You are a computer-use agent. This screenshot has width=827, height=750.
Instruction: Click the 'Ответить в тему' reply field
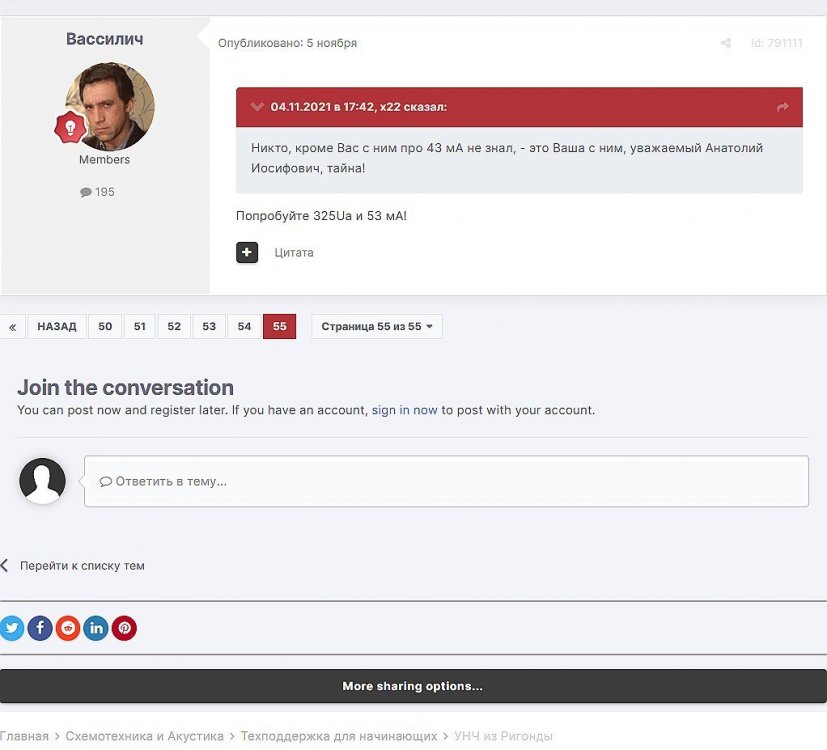point(446,481)
